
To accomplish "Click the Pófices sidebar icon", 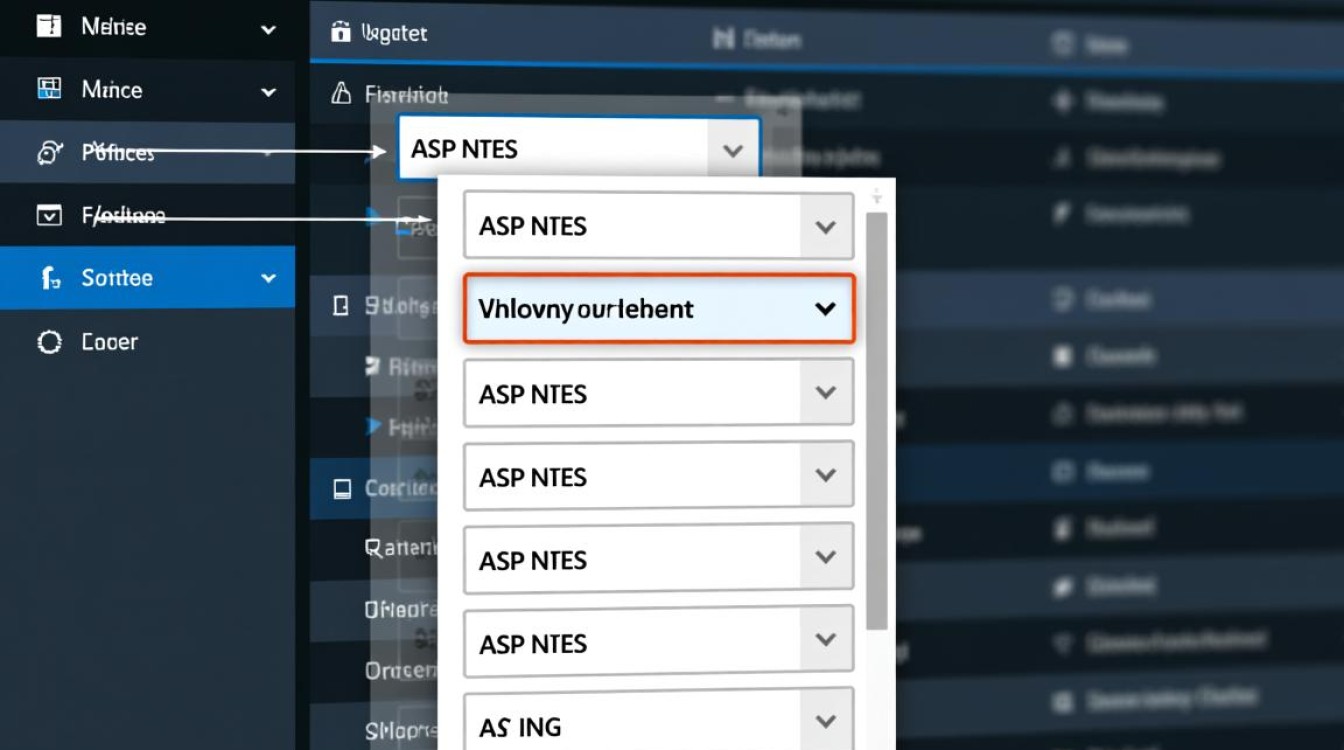I will [48, 153].
